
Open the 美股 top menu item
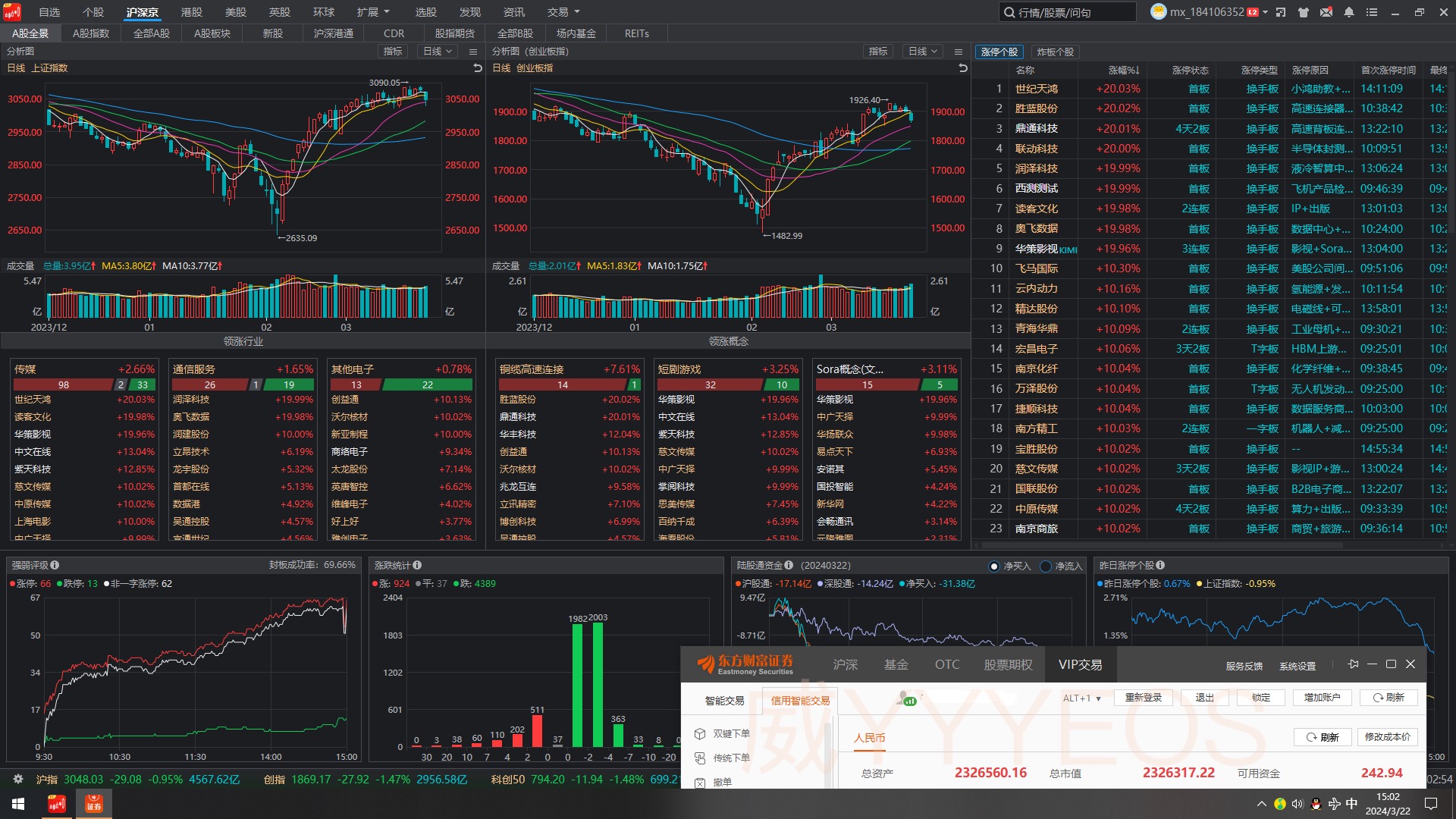point(236,12)
